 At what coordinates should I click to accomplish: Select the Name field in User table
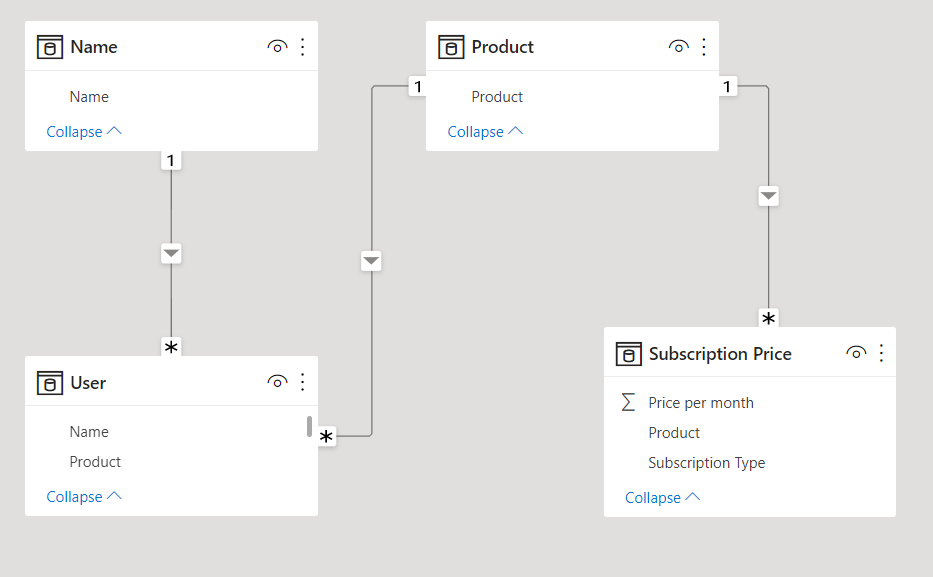[x=89, y=432]
